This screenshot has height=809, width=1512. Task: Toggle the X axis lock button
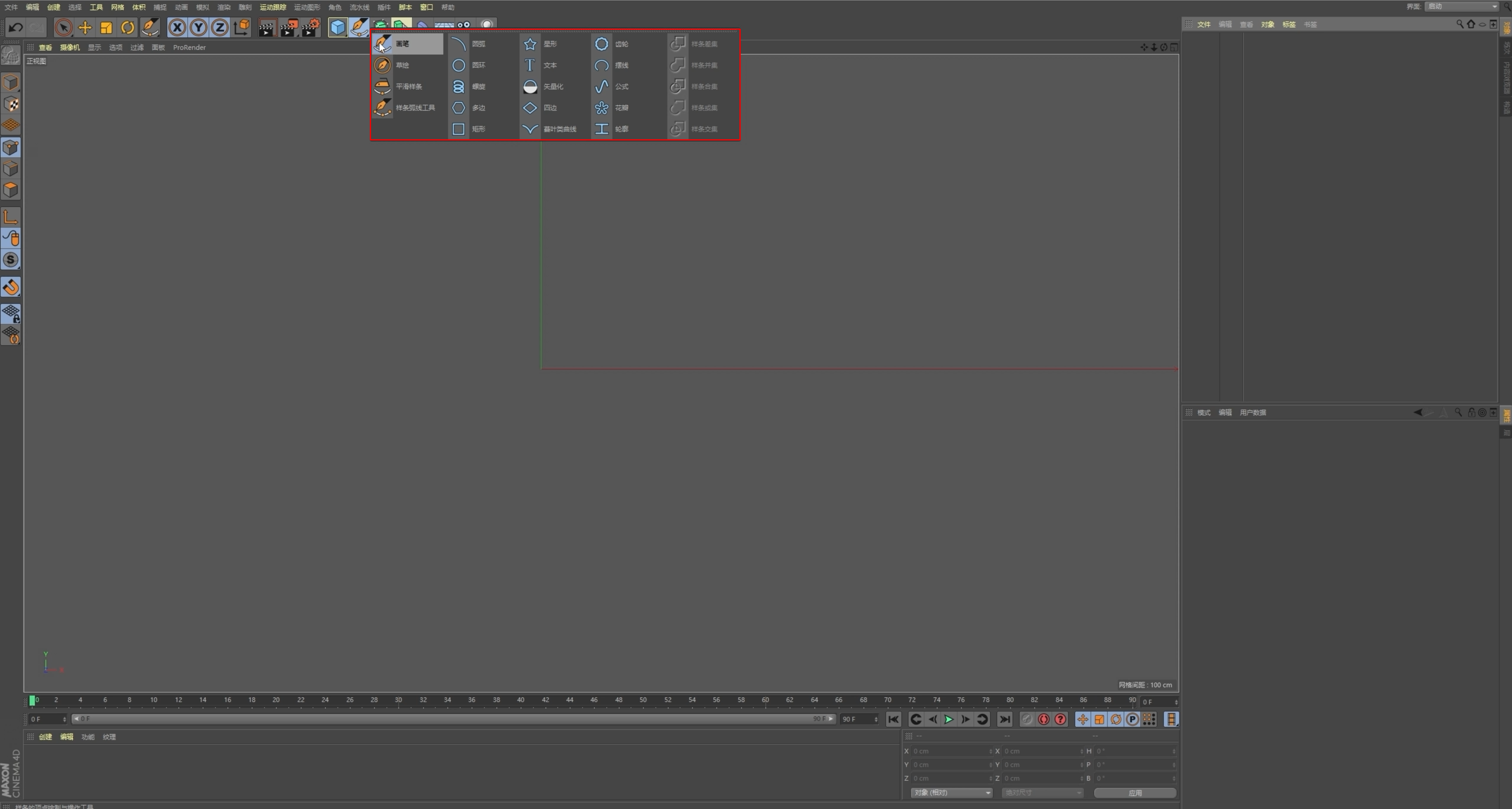[177, 27]
